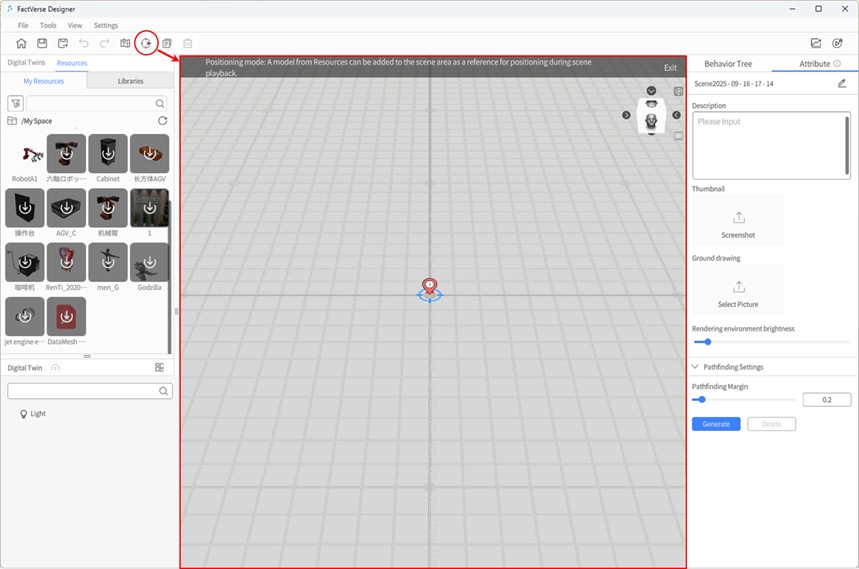Click the blue Generate button
This screenshot has width=859, height=569.
[716, 424]
